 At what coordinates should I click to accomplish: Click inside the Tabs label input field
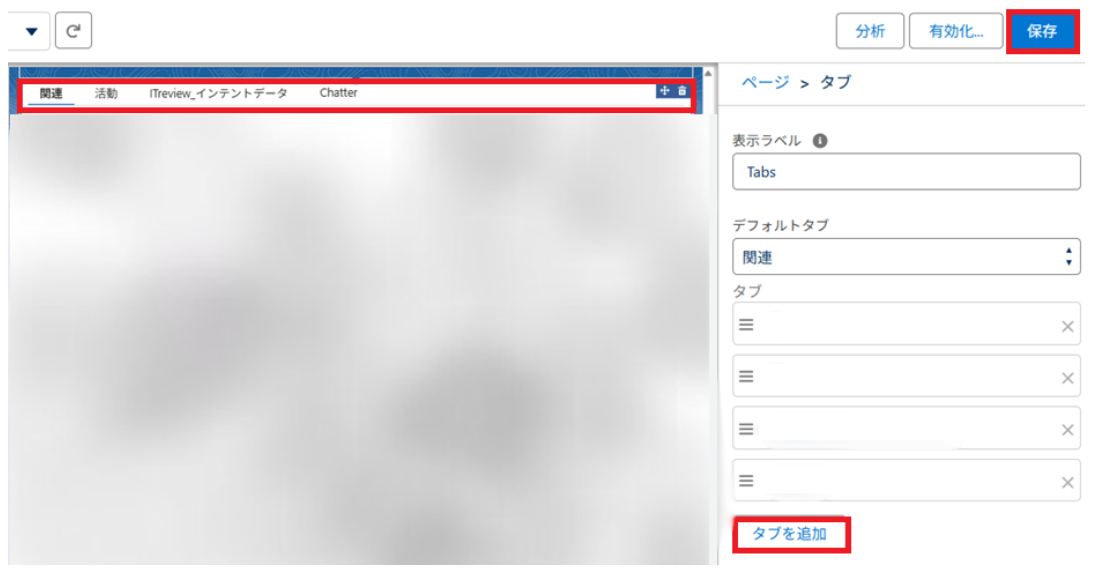coord(900,171)
